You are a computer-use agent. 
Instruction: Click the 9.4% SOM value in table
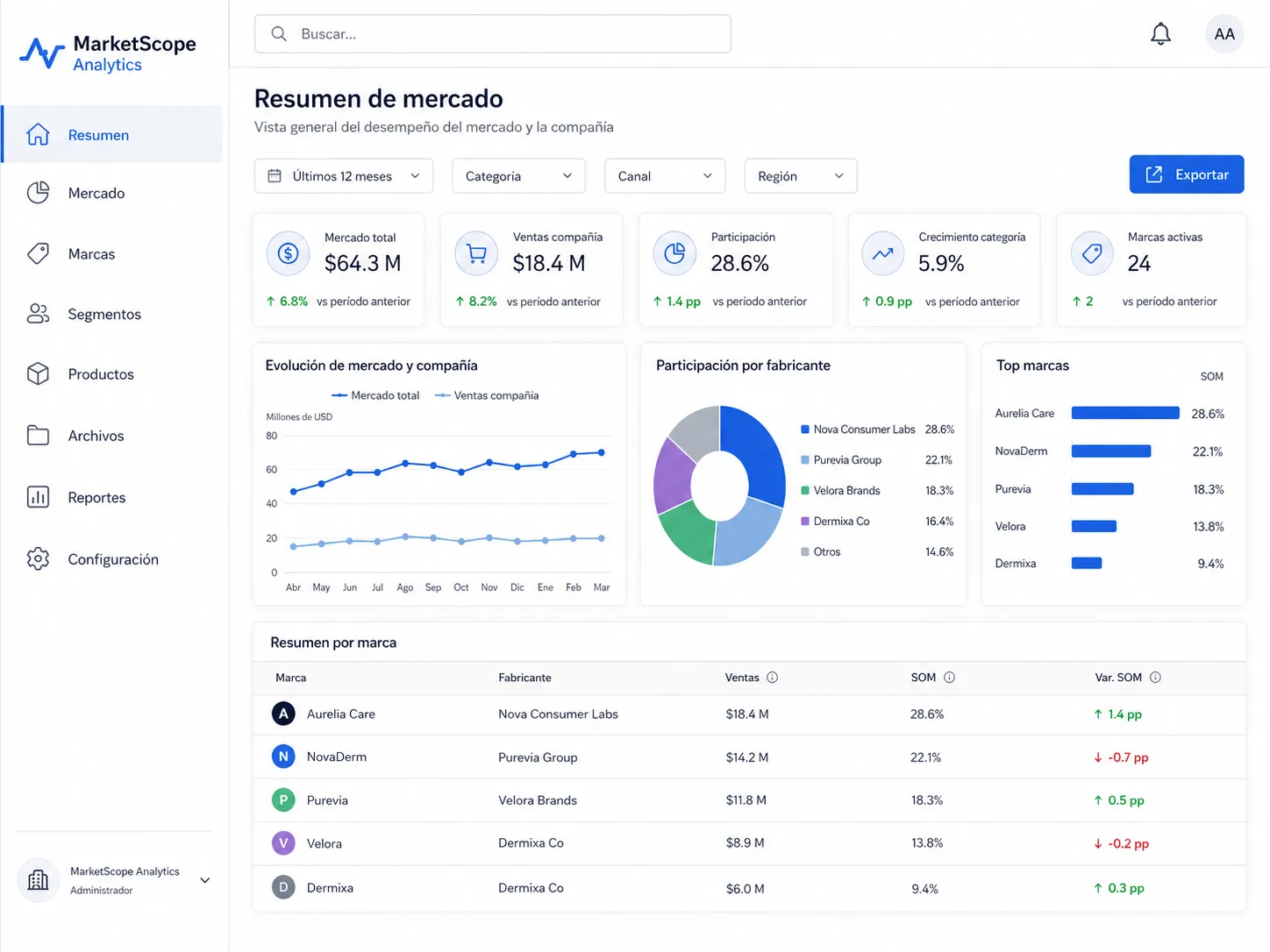click(924, 889)
